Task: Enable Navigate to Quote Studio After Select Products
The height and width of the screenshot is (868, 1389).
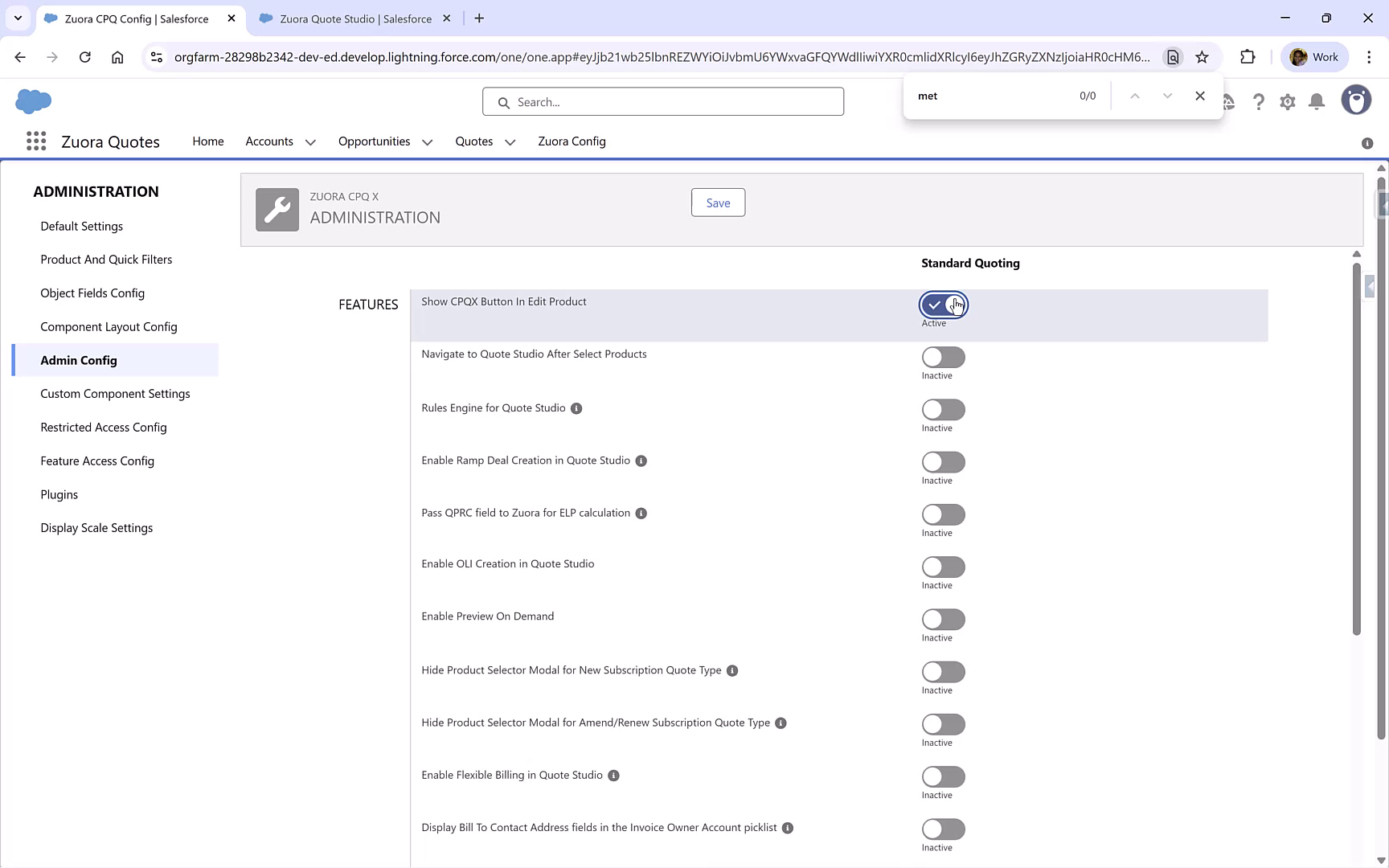Action: (942, 358)
